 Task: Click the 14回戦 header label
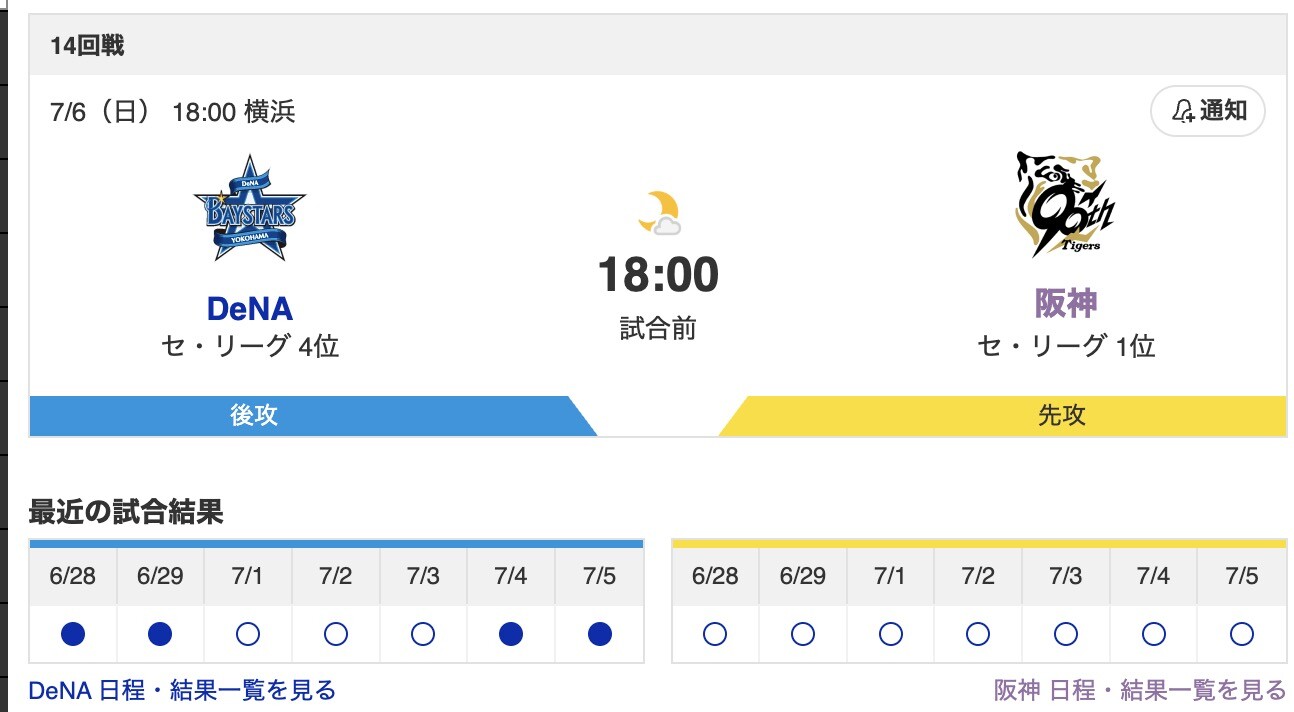[87, 46]
